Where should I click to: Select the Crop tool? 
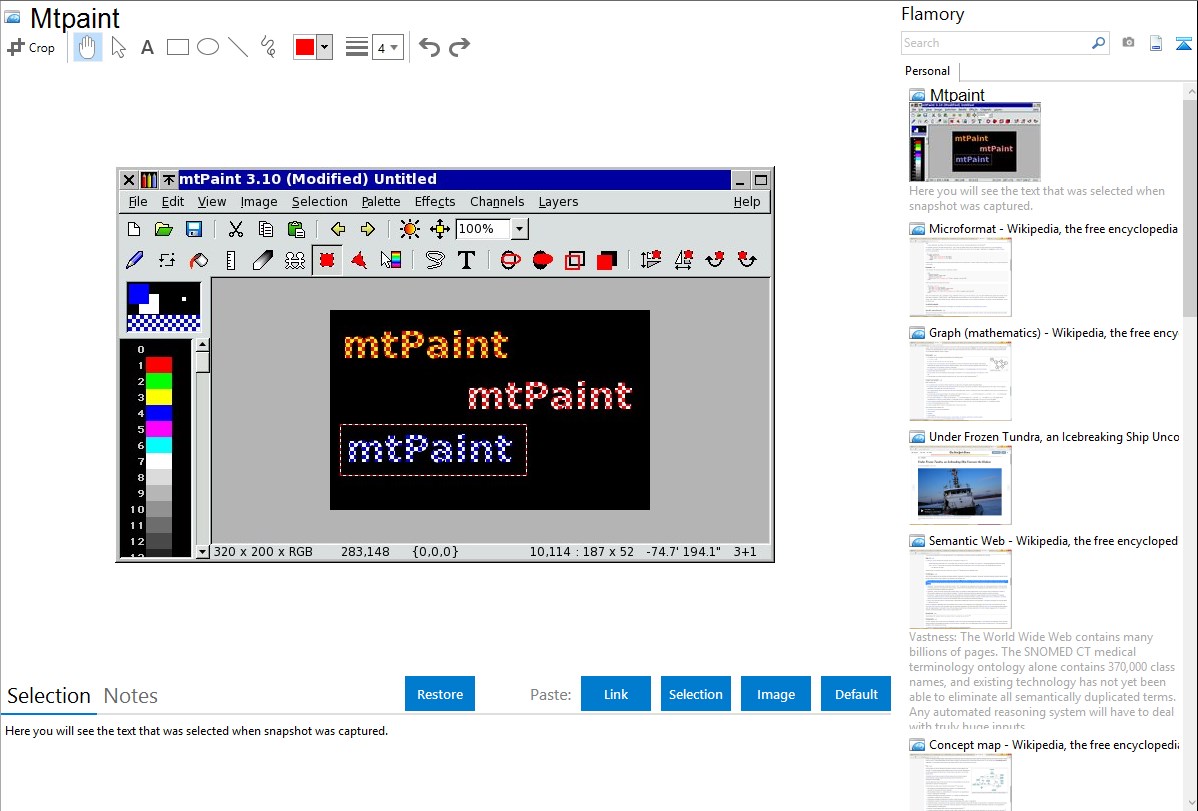pos(31,47)
